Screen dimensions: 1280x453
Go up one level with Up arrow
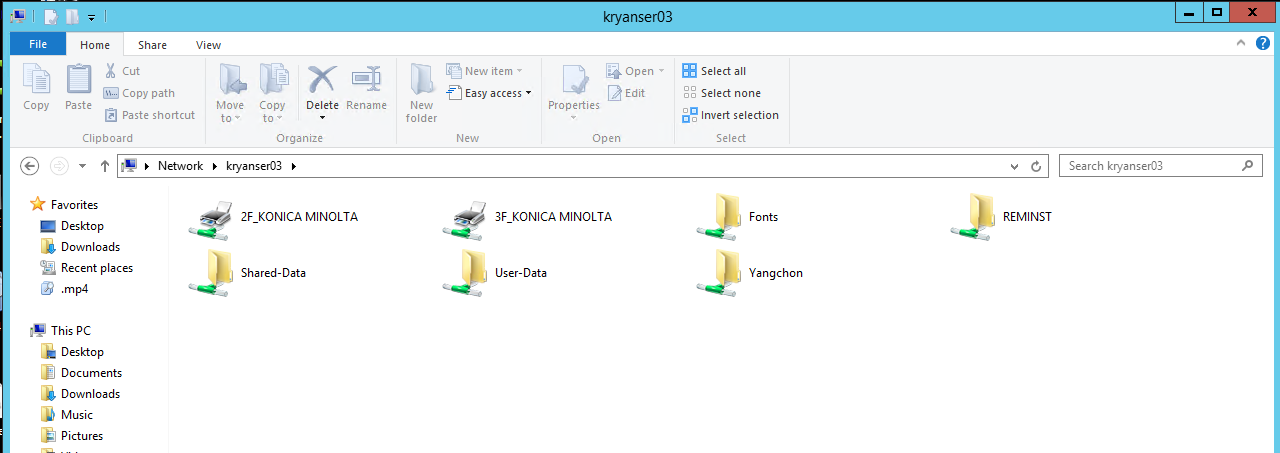point(104,166)
